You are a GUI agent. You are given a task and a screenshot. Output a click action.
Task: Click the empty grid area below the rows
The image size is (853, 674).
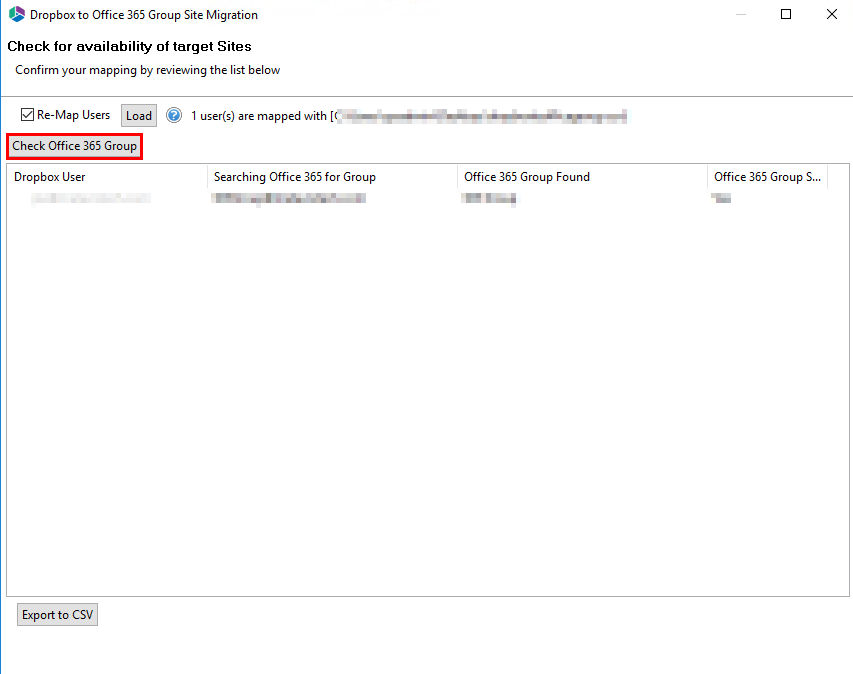420,400
